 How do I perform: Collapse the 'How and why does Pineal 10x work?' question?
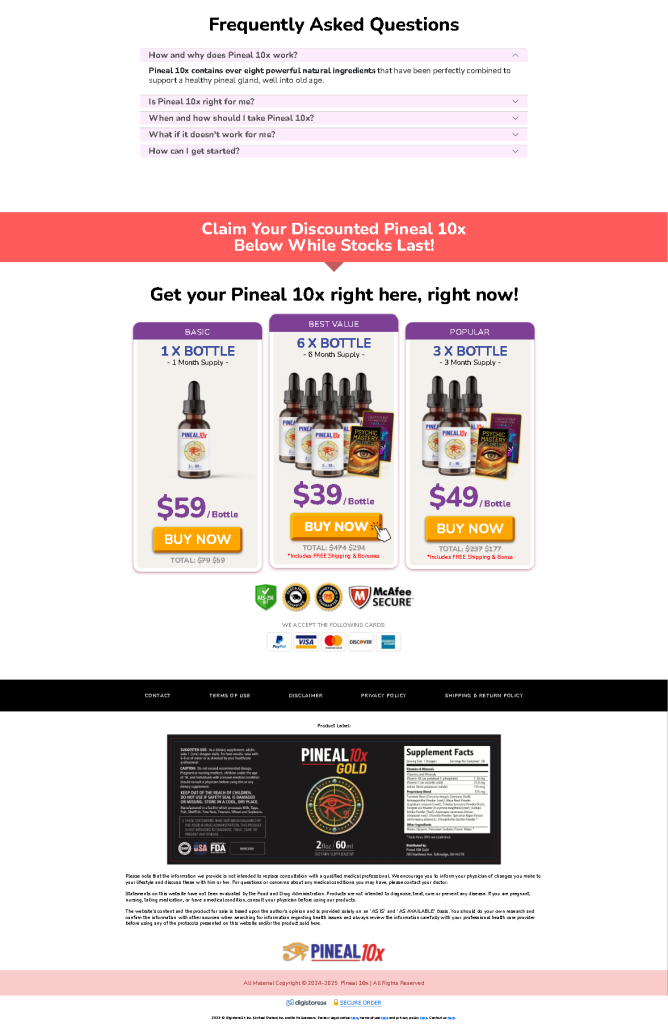334,55
